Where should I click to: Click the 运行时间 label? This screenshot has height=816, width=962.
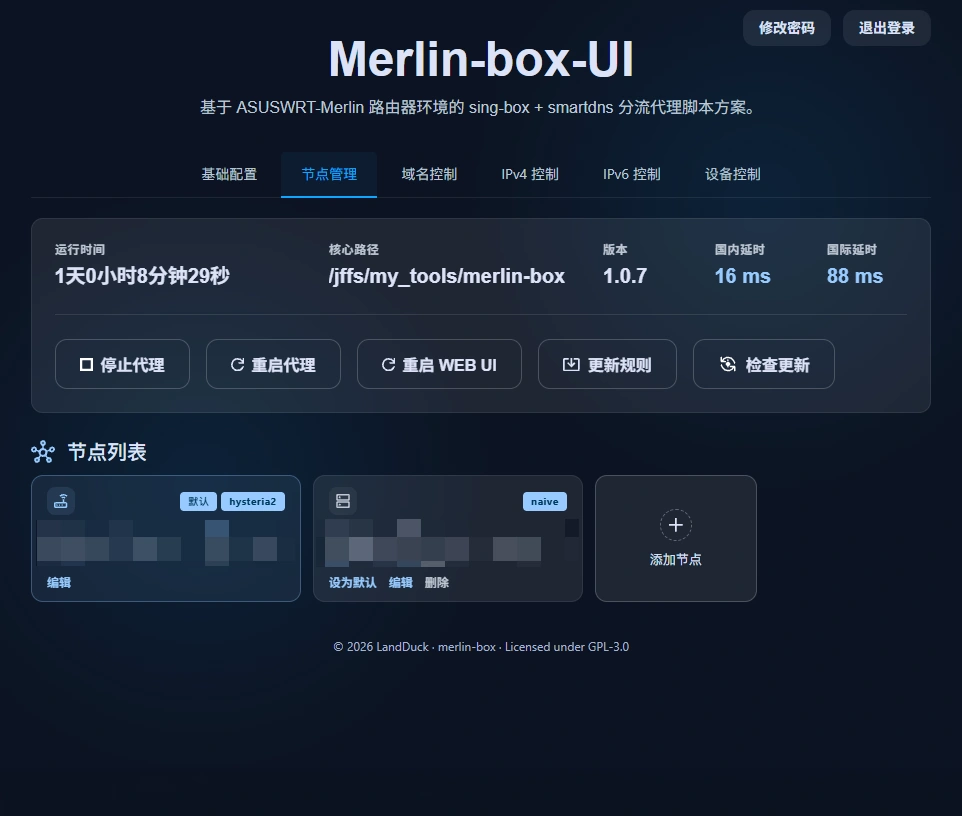(80, 250)
